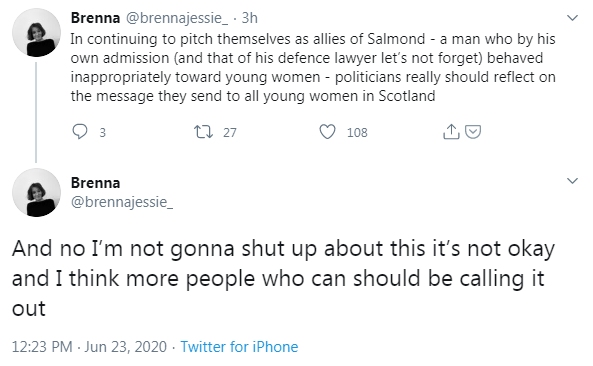The width and height of the screenshot is (593, 366).
Task: Open the @brennajessie_ handle below the second name
Action: (x=122, y=202)
